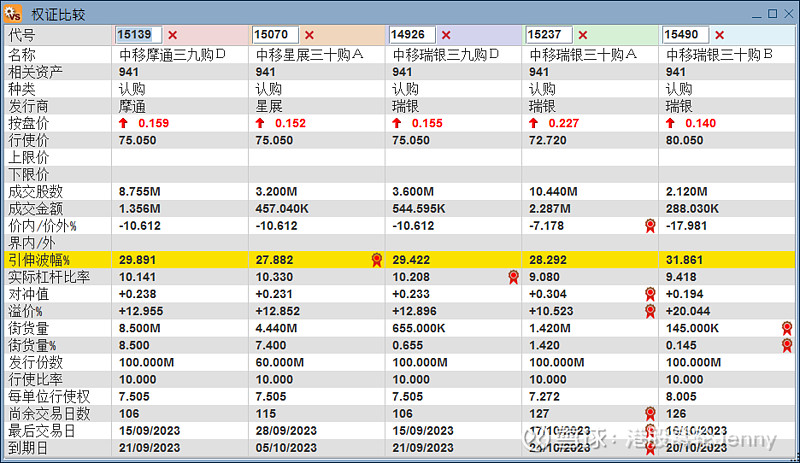Click the red ribbon badge beside +0.304
The height and width of the screenshot is (463, 800).
point(650,294)
